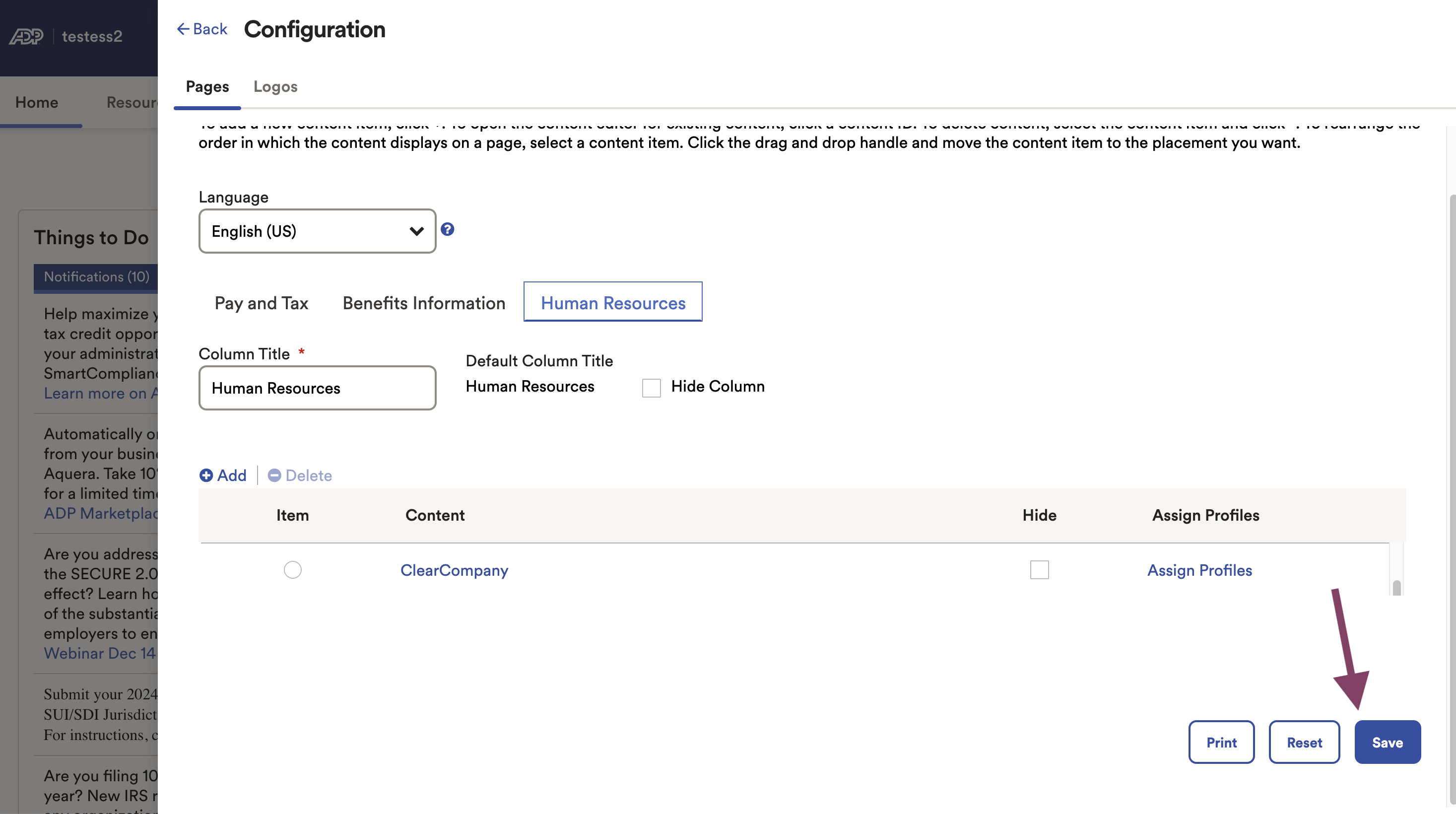
Task: Switch to the Pages tab
Action: point(207,86)
